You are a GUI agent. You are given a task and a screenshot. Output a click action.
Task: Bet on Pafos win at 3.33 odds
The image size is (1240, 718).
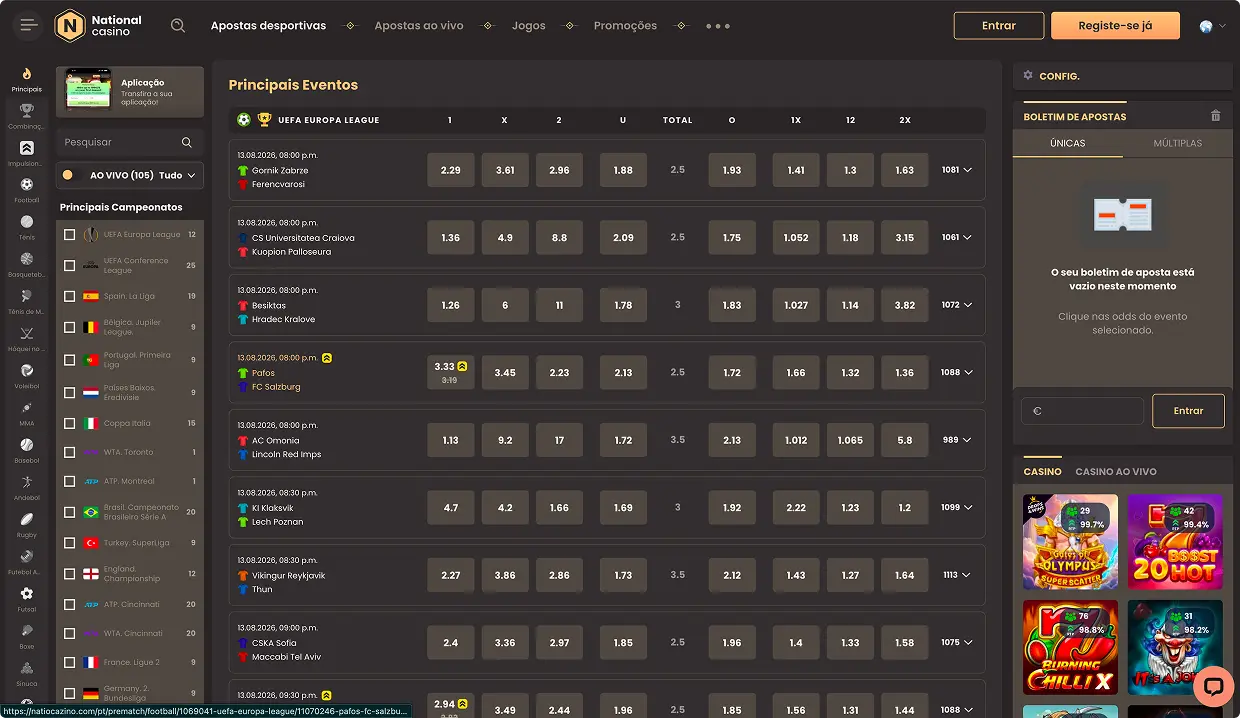pyautogui.click(x=451, y=372)
